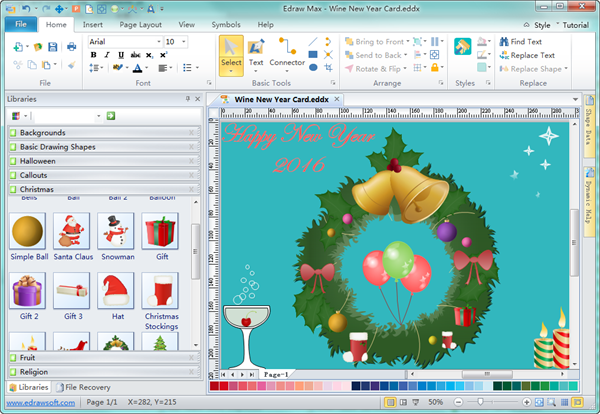Select the Select pointer tool

231,54
